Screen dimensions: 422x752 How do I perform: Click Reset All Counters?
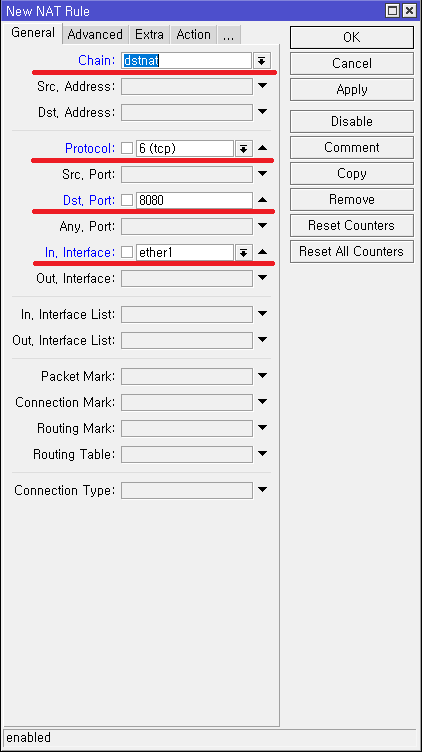352,251
